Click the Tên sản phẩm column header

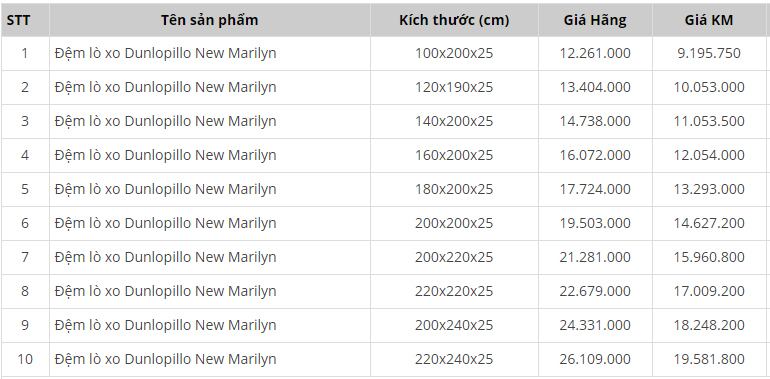pyautogui.click(x=210, y=20)
